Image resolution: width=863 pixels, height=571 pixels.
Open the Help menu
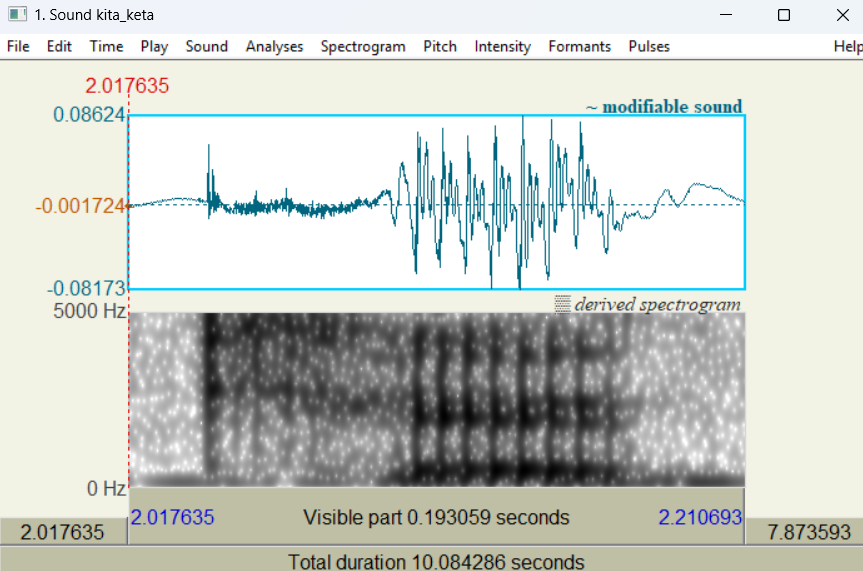[848, 47]
